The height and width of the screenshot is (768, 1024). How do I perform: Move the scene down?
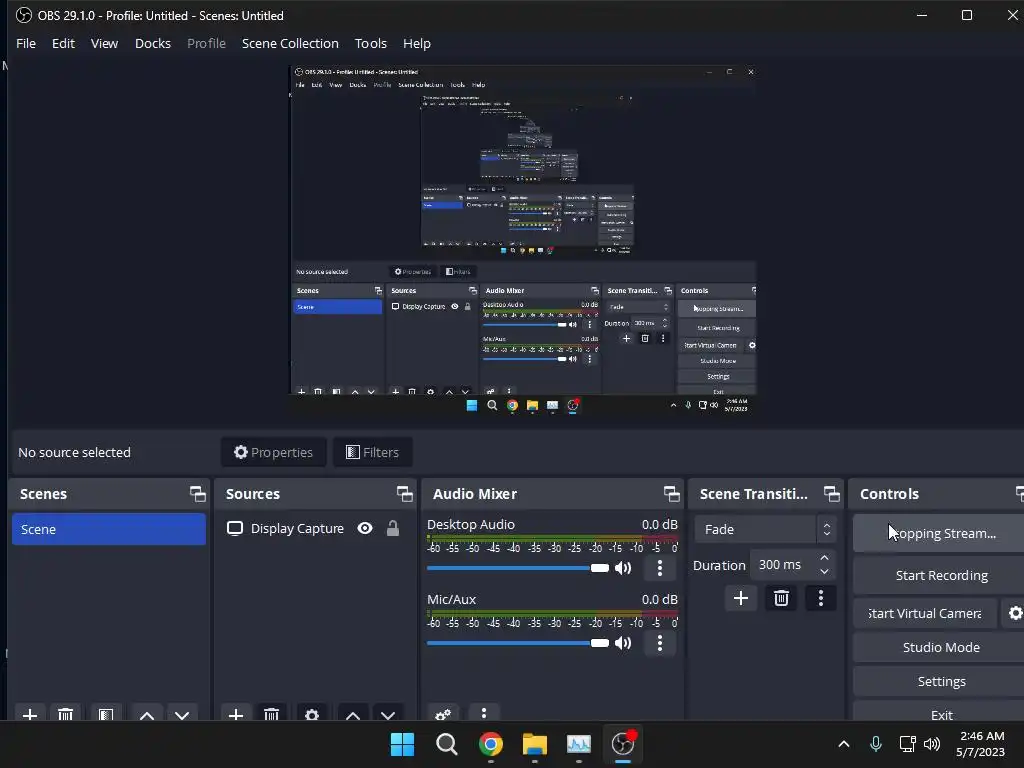point(182,714)
